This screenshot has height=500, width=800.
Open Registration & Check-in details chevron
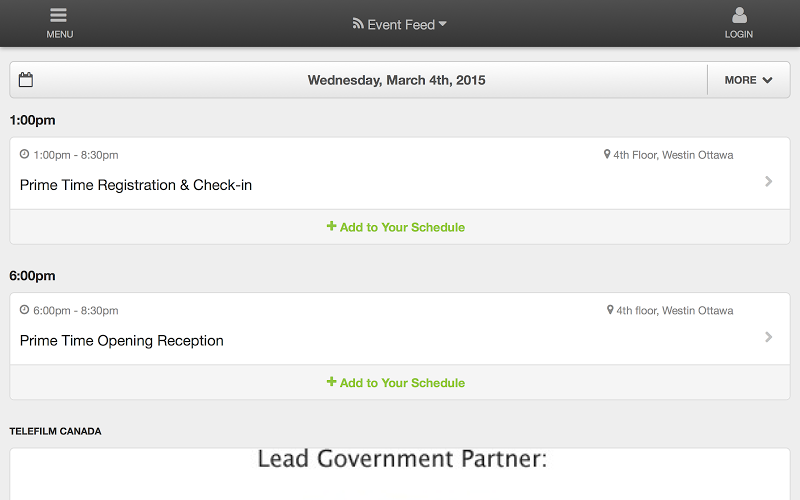pyautogui.click(x=768, y=181)
